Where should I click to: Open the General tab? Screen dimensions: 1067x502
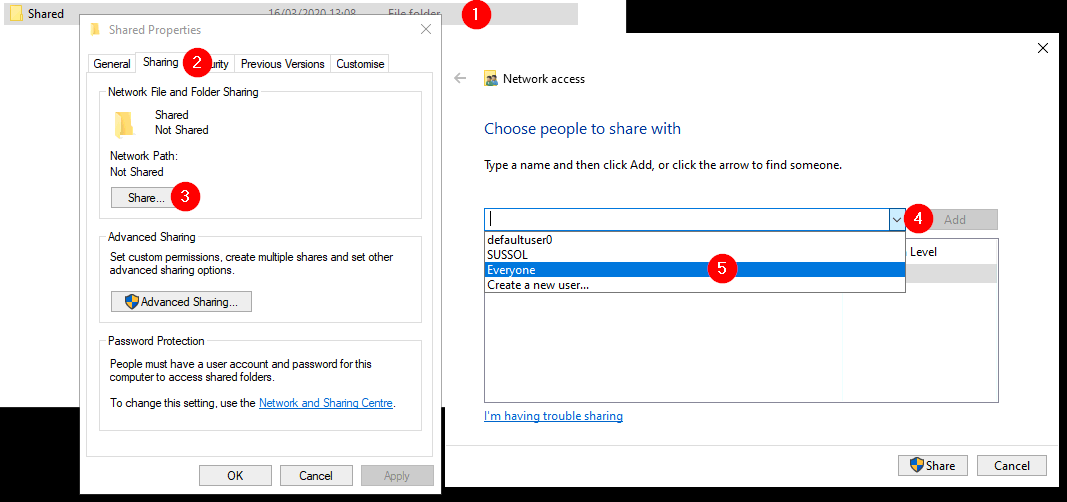click(112, 64)
